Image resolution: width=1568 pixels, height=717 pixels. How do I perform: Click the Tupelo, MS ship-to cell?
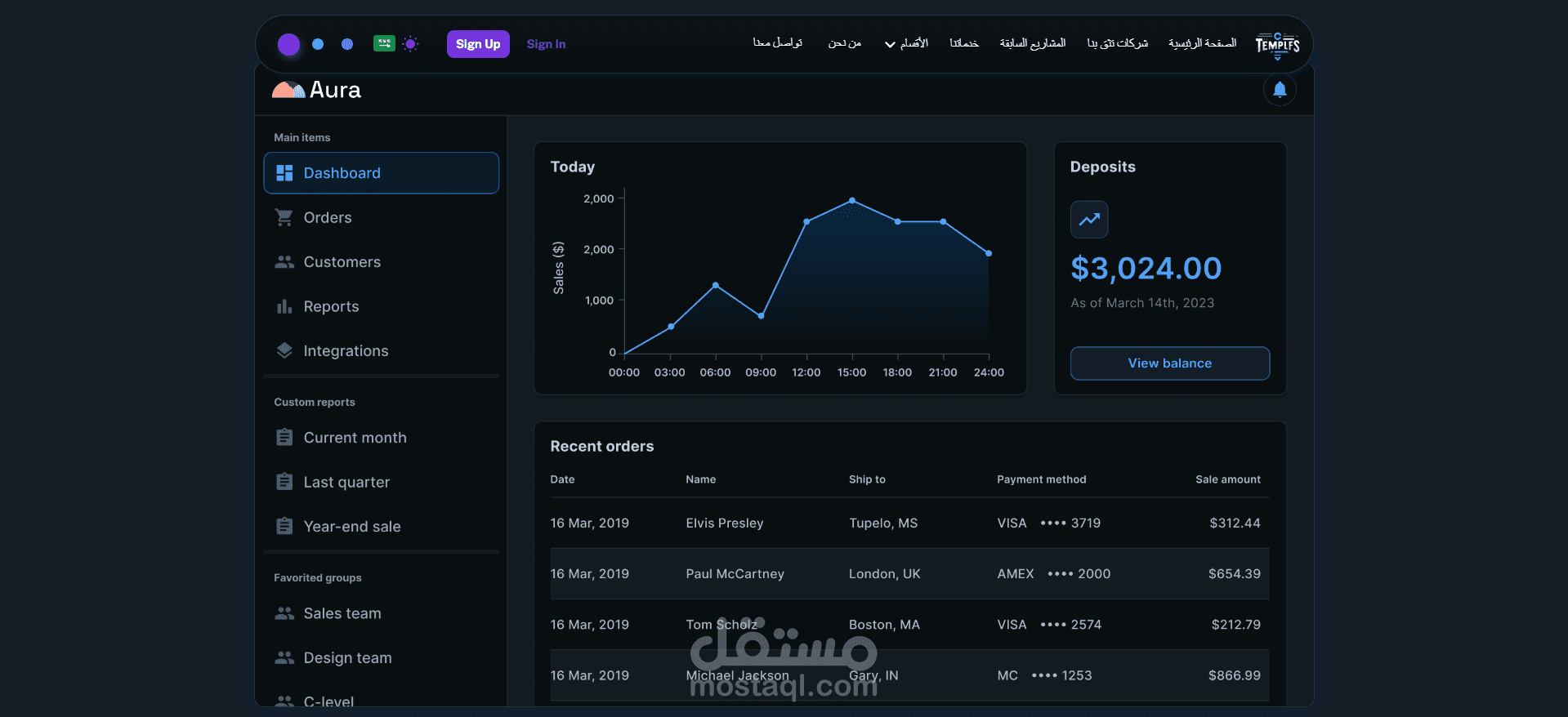point(883,523)
